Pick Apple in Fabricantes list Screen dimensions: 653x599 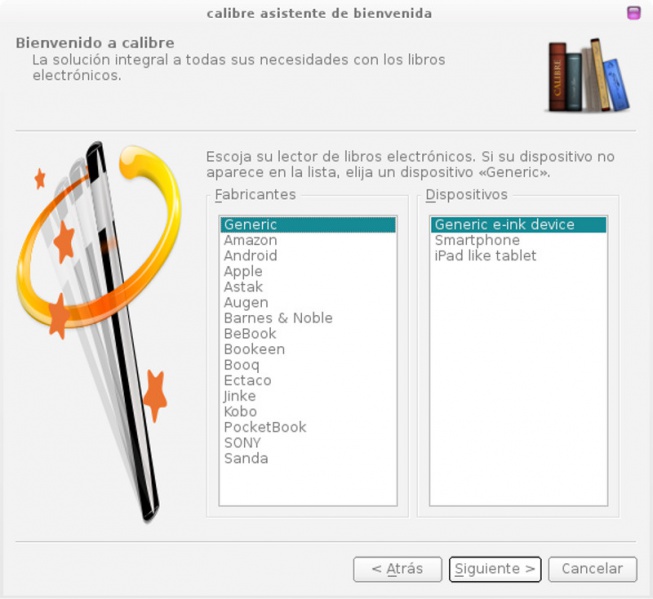click(x=308, y=271)
